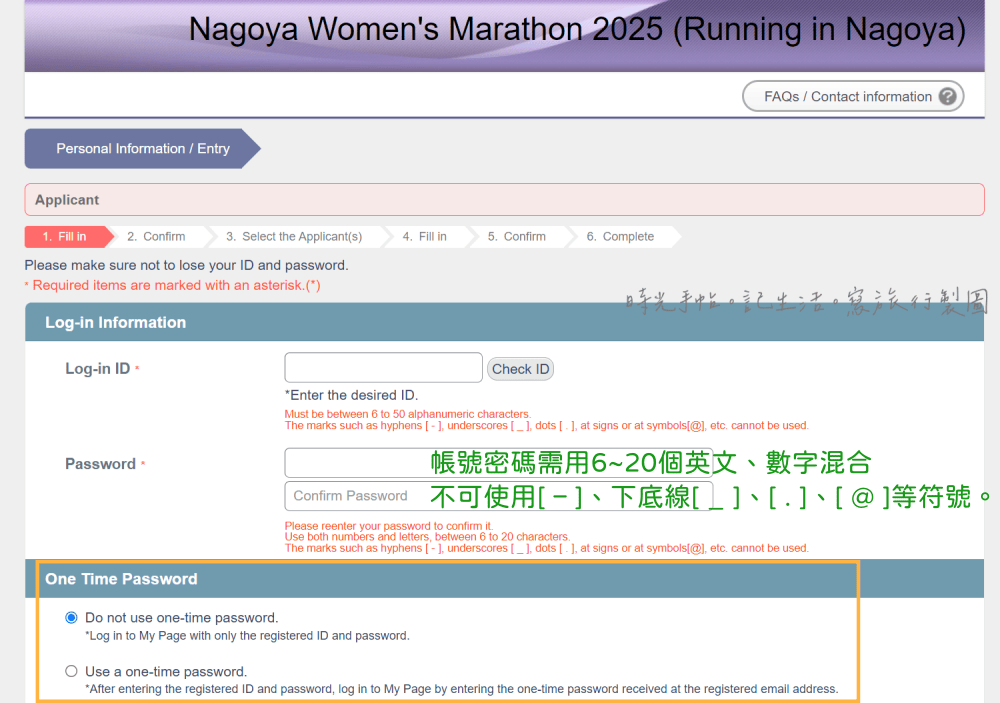This screenshot has height=703, width=1000.
Task: Click the One Time Password heading
Action: tap(121, 579)
